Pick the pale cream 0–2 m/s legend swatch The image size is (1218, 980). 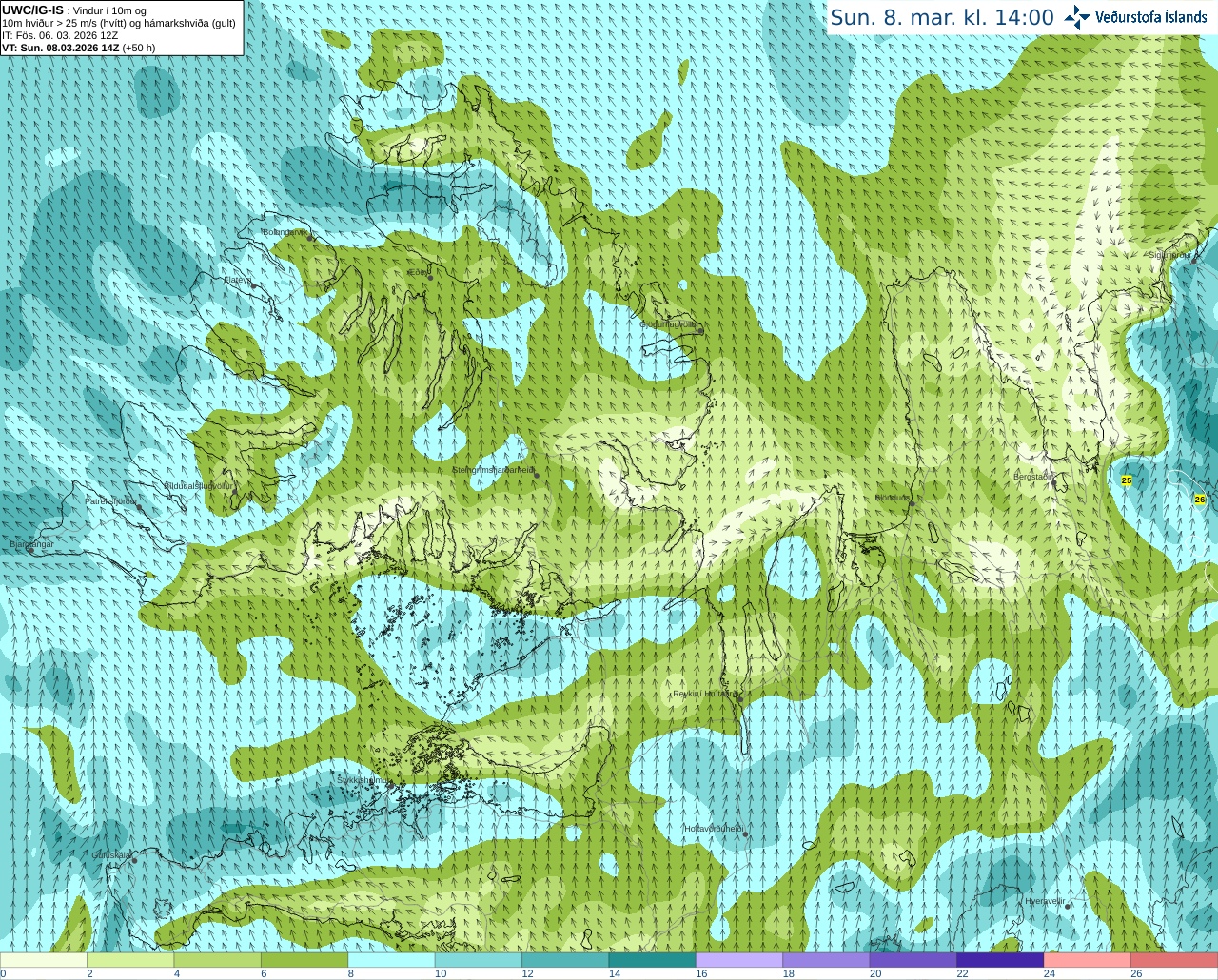[44, 960]
